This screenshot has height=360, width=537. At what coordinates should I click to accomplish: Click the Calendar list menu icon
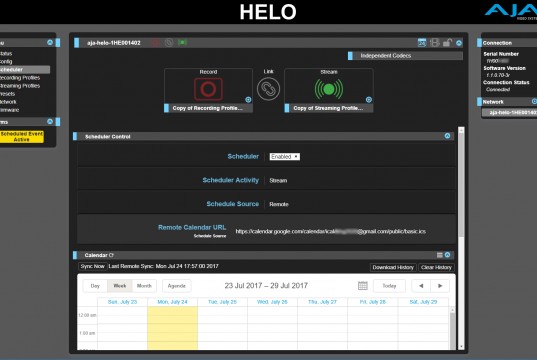[x=440, y=255]
